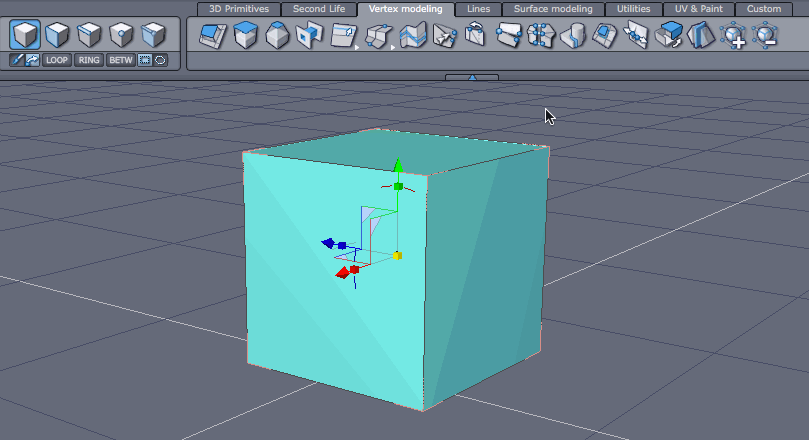809x440 pixels.
Task: Click the top face of the cube
Action: point(397,151)
